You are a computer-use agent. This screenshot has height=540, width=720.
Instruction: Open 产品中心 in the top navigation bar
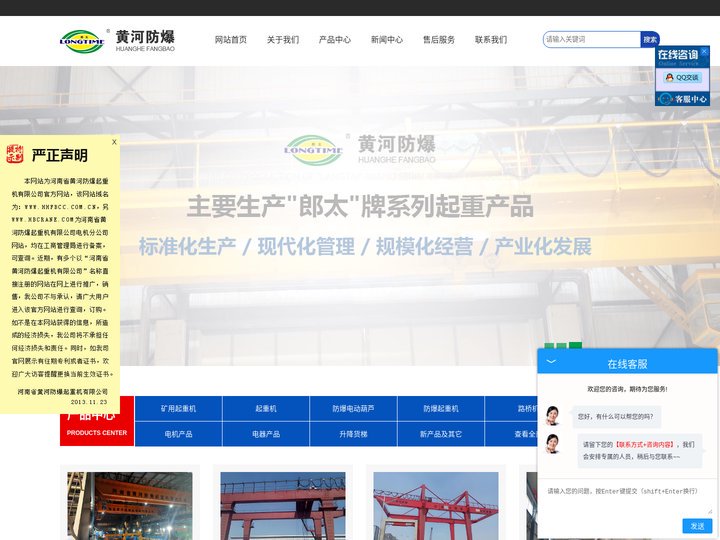[x=335, y=40]
